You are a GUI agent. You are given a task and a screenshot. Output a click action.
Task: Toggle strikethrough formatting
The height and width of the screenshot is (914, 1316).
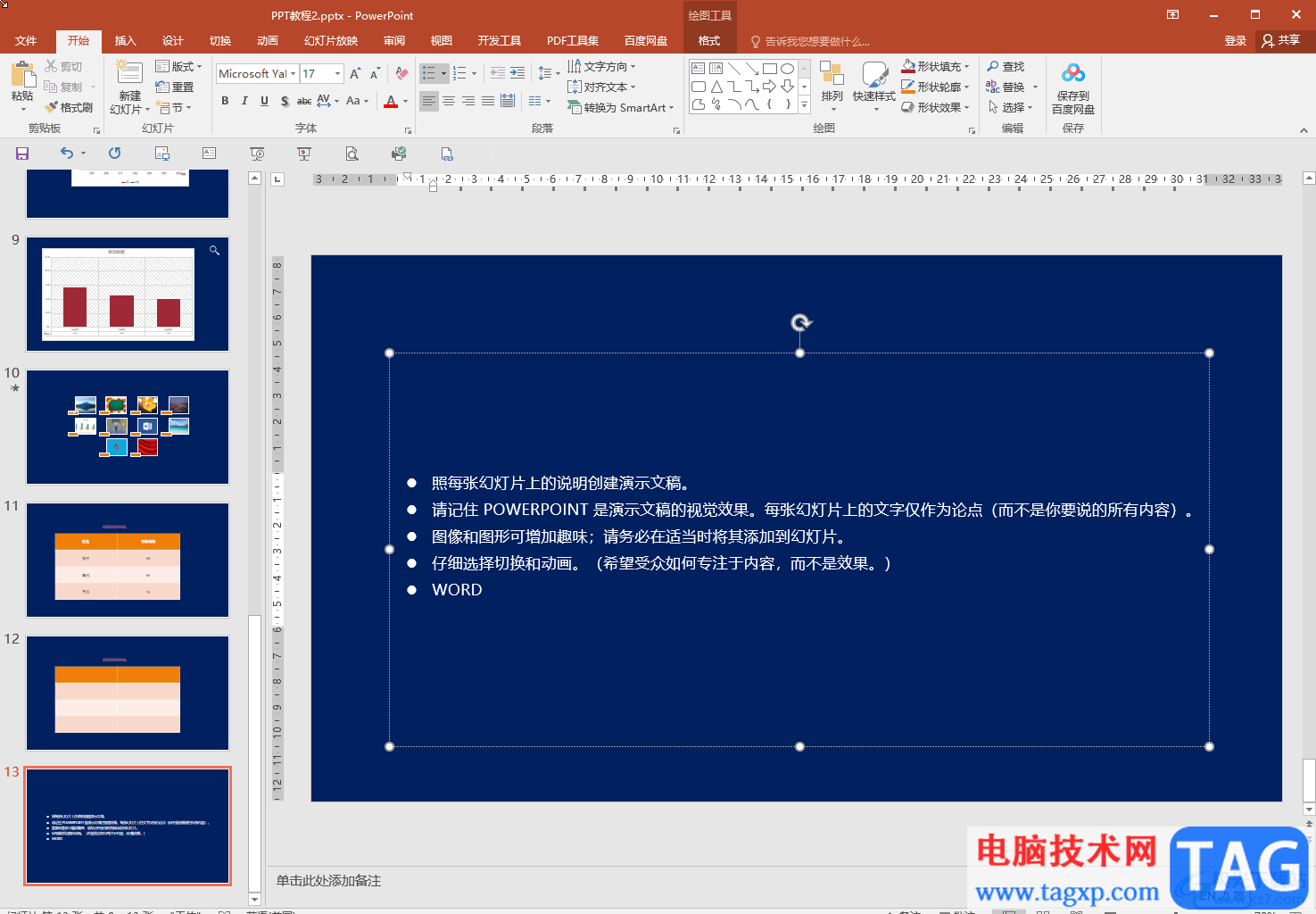304,101
